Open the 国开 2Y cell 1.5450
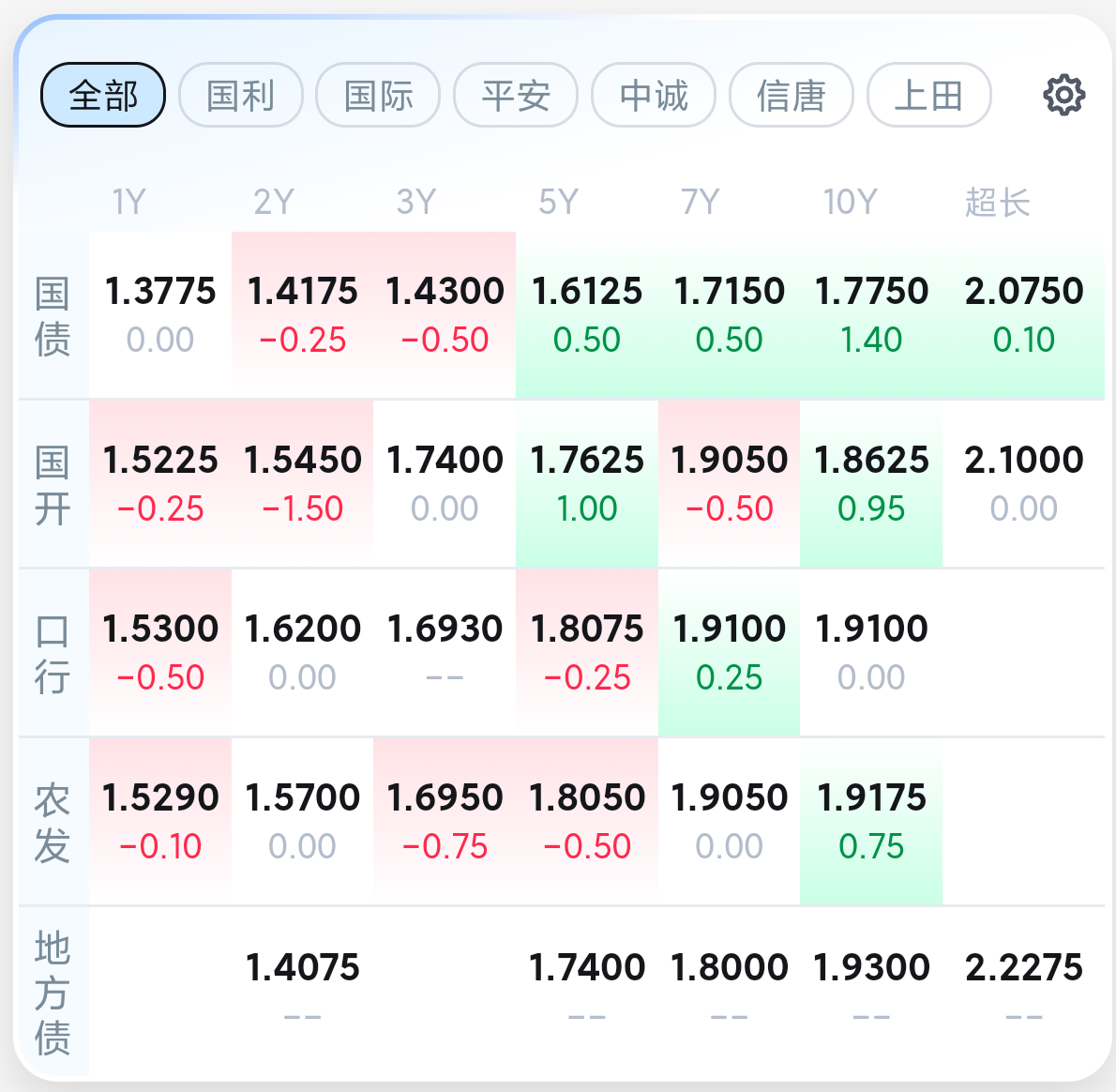 303,484
